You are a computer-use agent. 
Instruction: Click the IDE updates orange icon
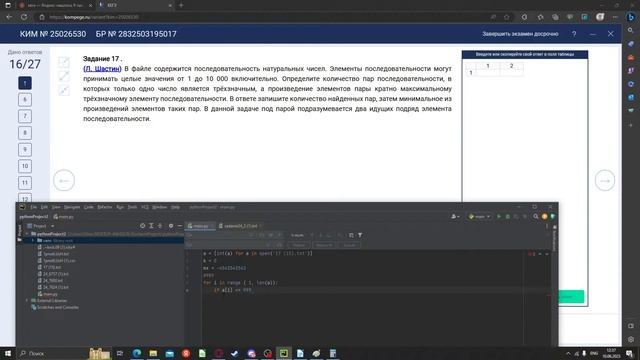(544, 216)
